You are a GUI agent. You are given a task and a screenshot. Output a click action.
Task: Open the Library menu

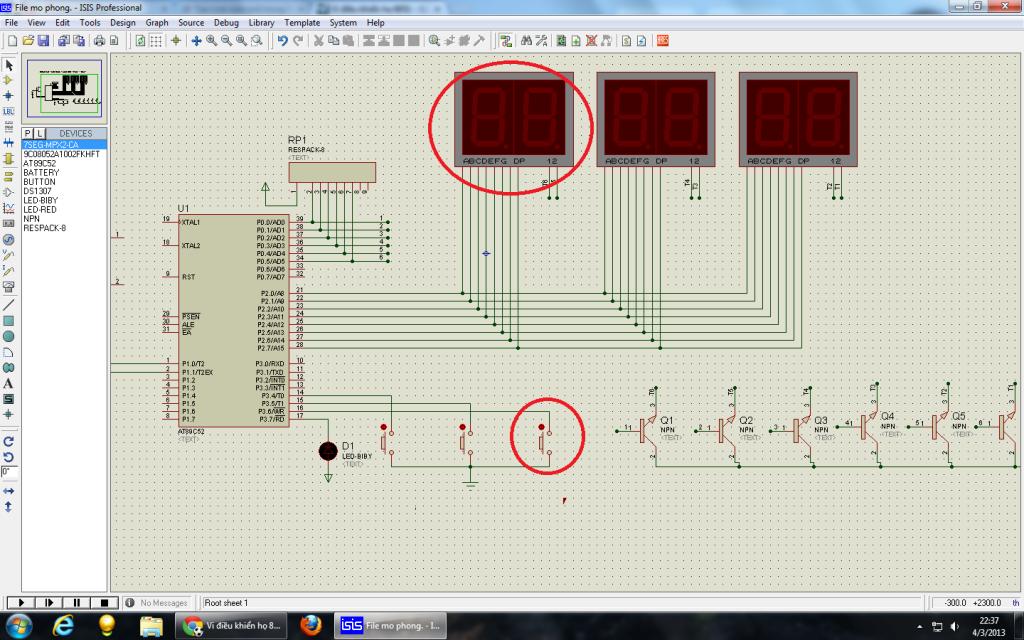(261, 22)
